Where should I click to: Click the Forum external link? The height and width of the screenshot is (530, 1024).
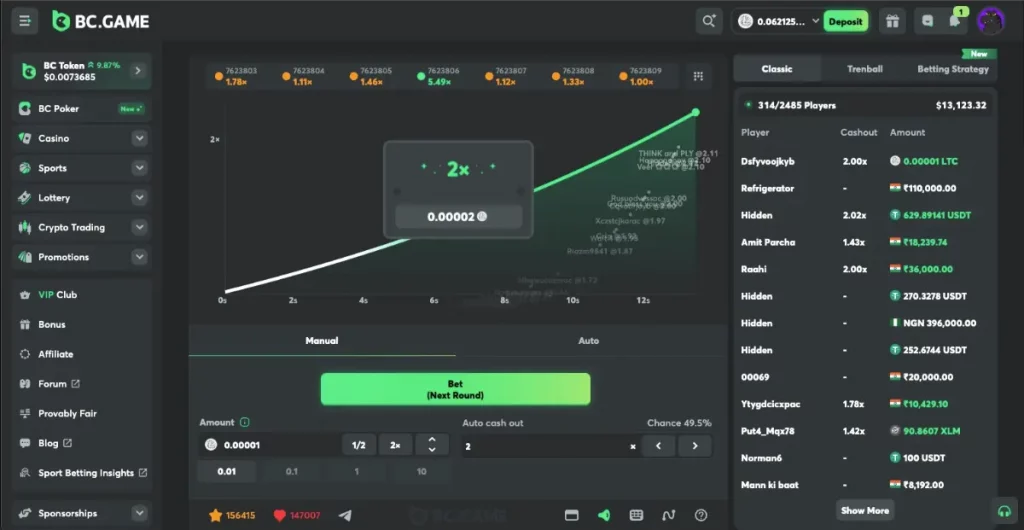[x=59, y=384]
